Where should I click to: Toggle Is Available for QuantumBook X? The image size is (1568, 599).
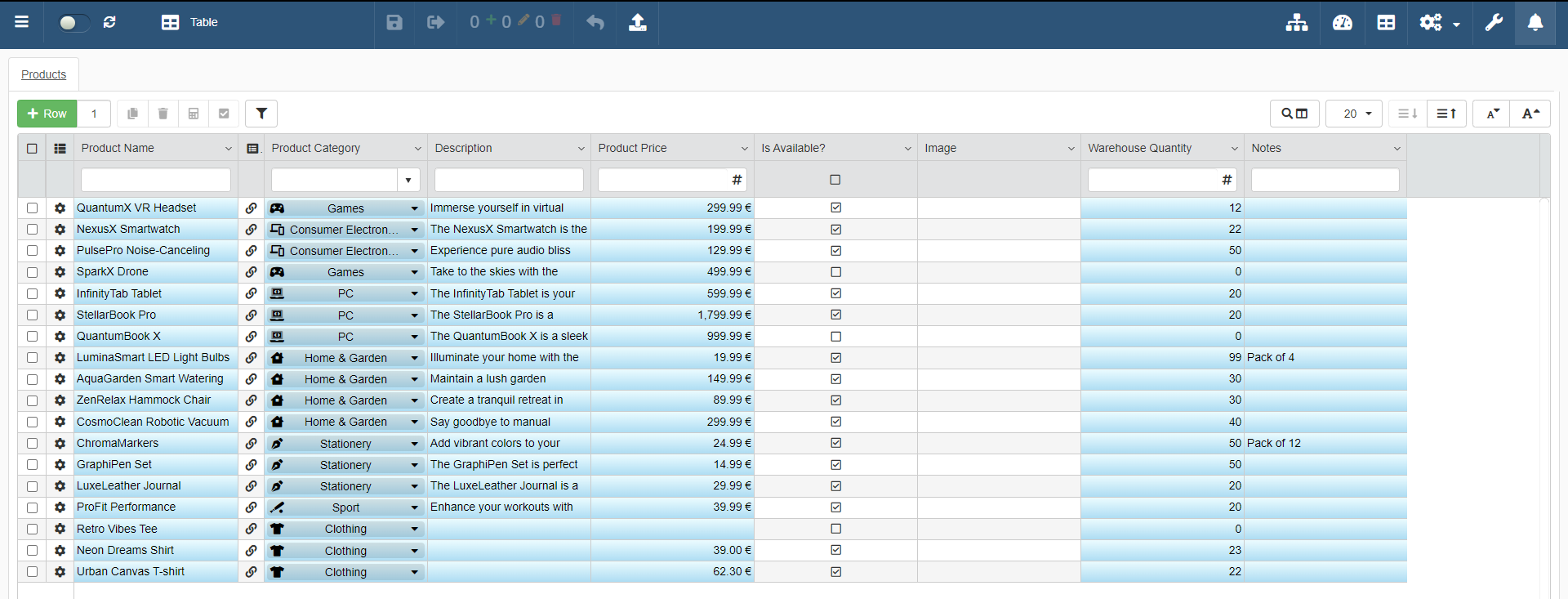click(x=835, y=337)
